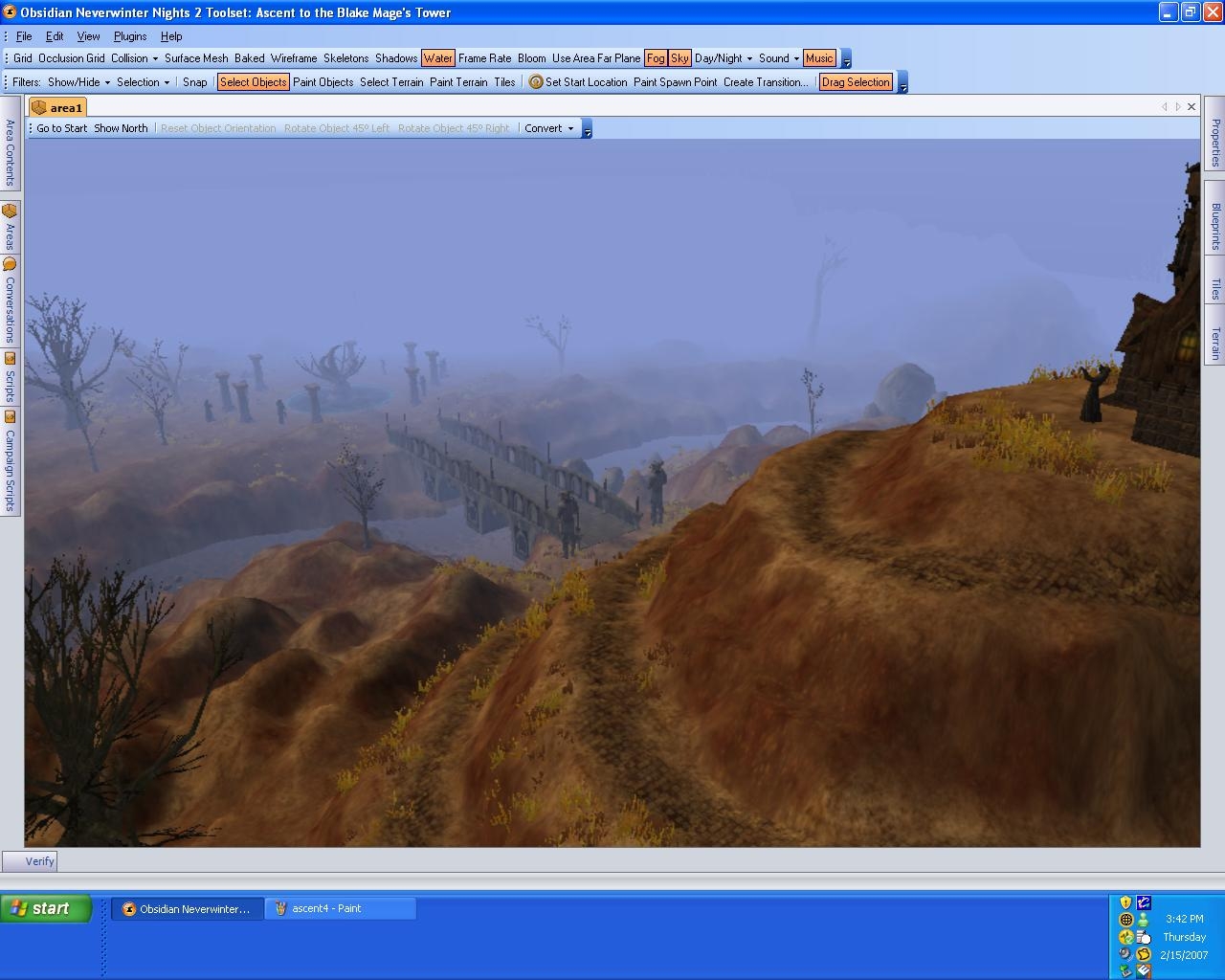Expand the Convert dropdown
This screenshot has width=1225, height=980.
pos(549,128)
